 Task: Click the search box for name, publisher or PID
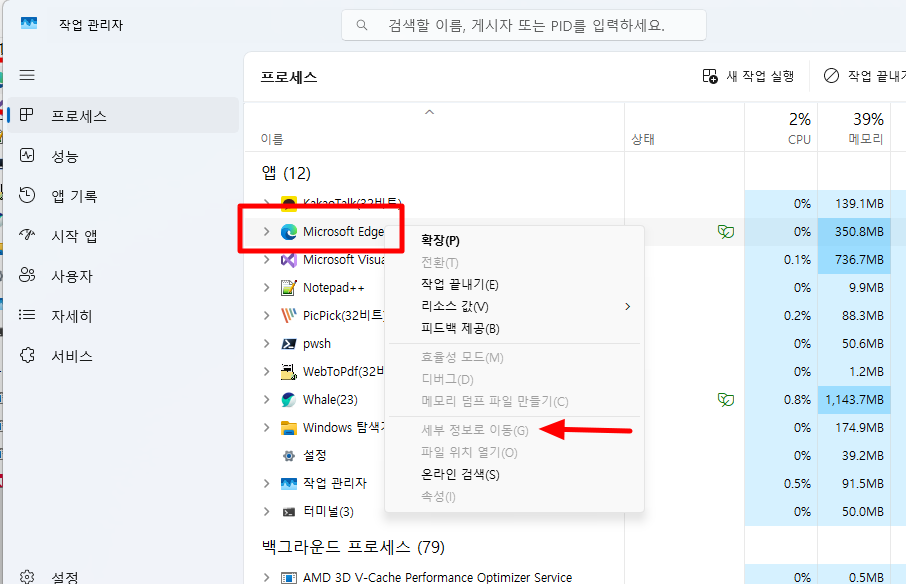[x=523, y=25]
